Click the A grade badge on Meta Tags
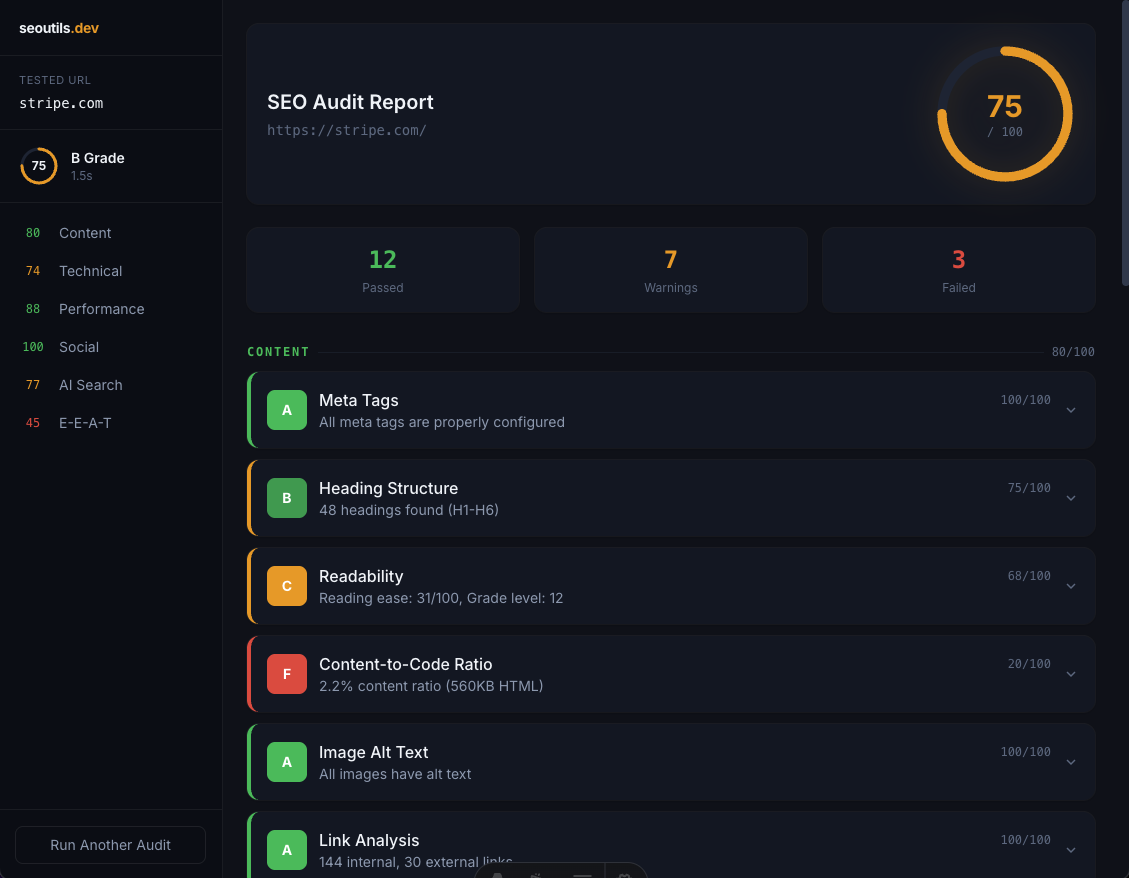1129x878 pixels. click(287, 410)
